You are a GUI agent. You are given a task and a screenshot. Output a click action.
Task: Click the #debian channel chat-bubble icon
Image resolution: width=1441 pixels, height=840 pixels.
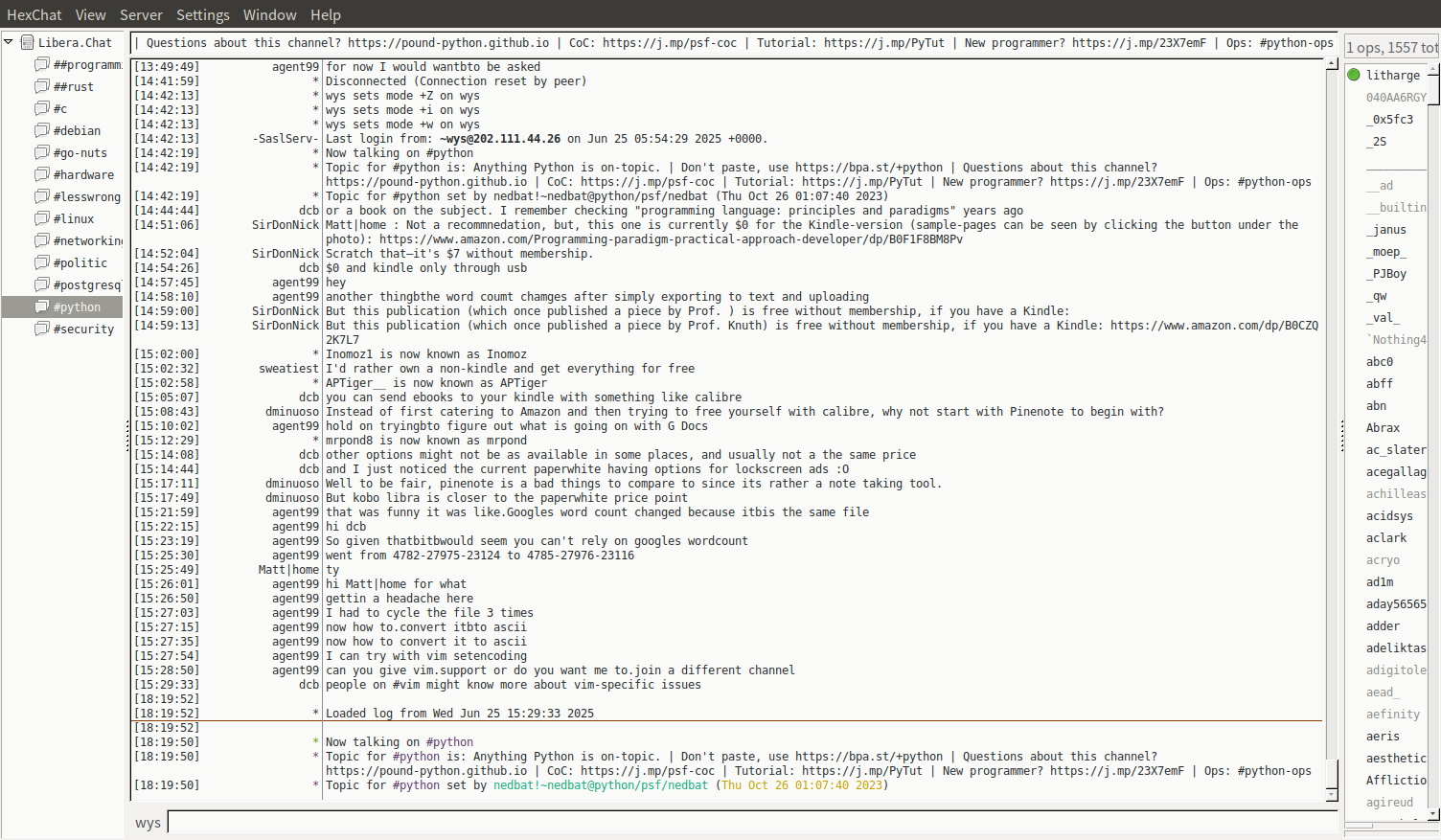[x=41, y=130]
